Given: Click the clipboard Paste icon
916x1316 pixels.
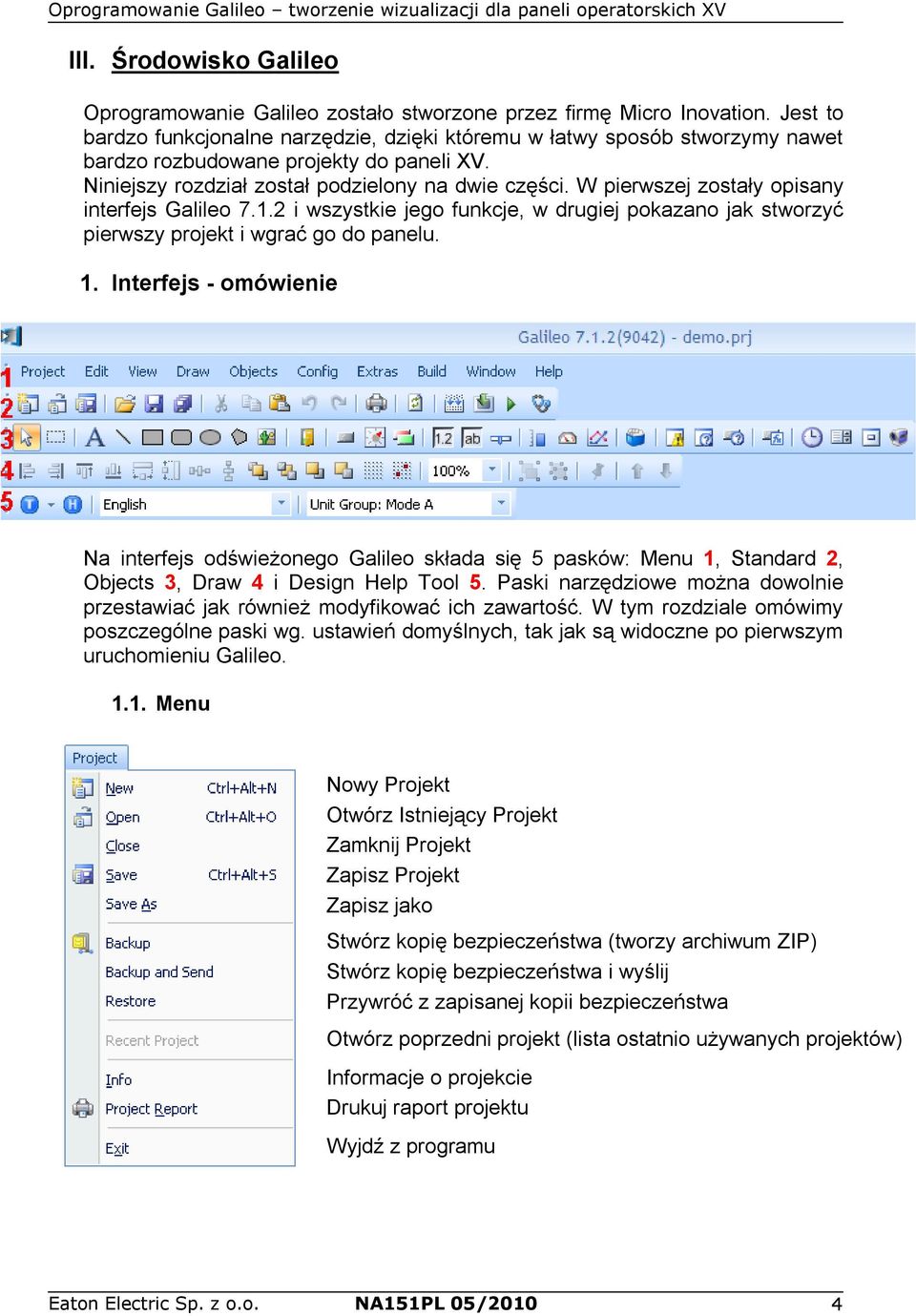Looking at the screenshot, I should click(x=280, y=404).
